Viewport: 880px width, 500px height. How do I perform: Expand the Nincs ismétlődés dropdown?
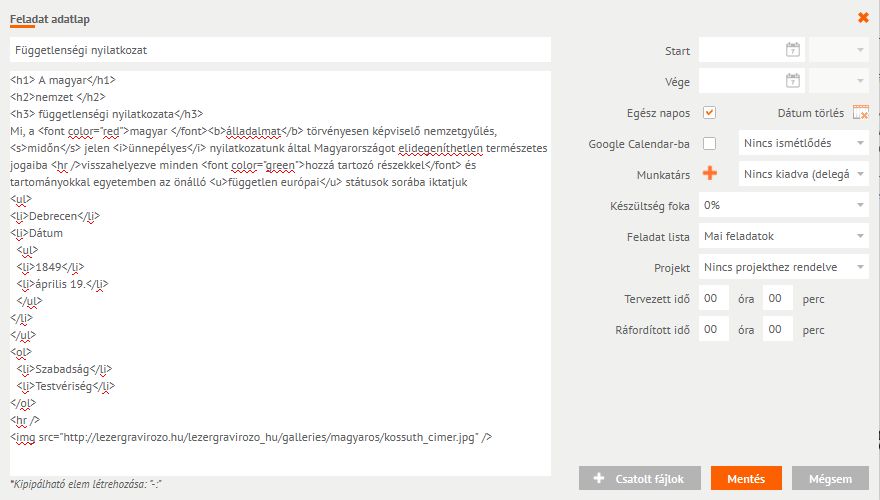click(804, 143)
